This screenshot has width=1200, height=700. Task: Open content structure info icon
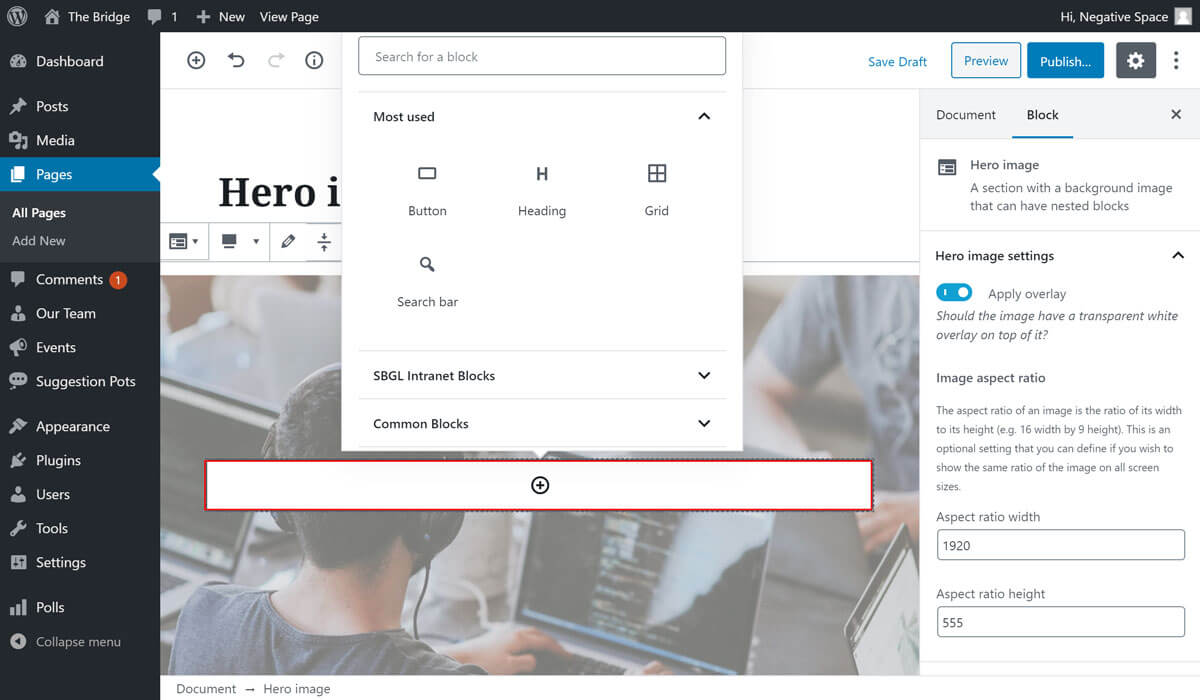(x=314, y=61)
